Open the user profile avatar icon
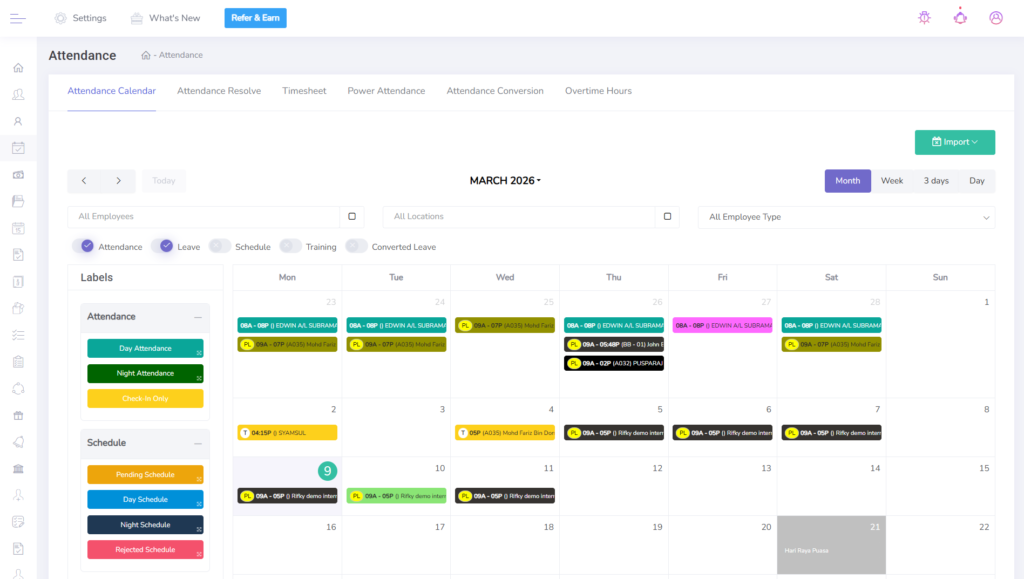1024x579 pixels. point(996,18)
